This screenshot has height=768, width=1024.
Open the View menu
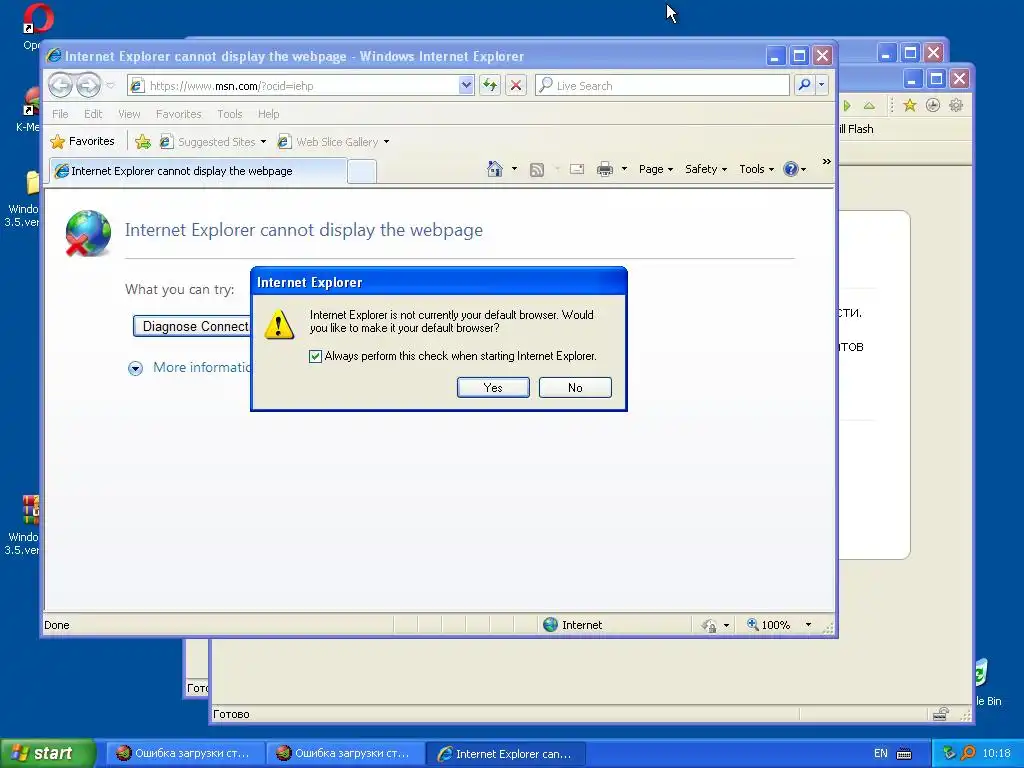[x=129, y=114]
